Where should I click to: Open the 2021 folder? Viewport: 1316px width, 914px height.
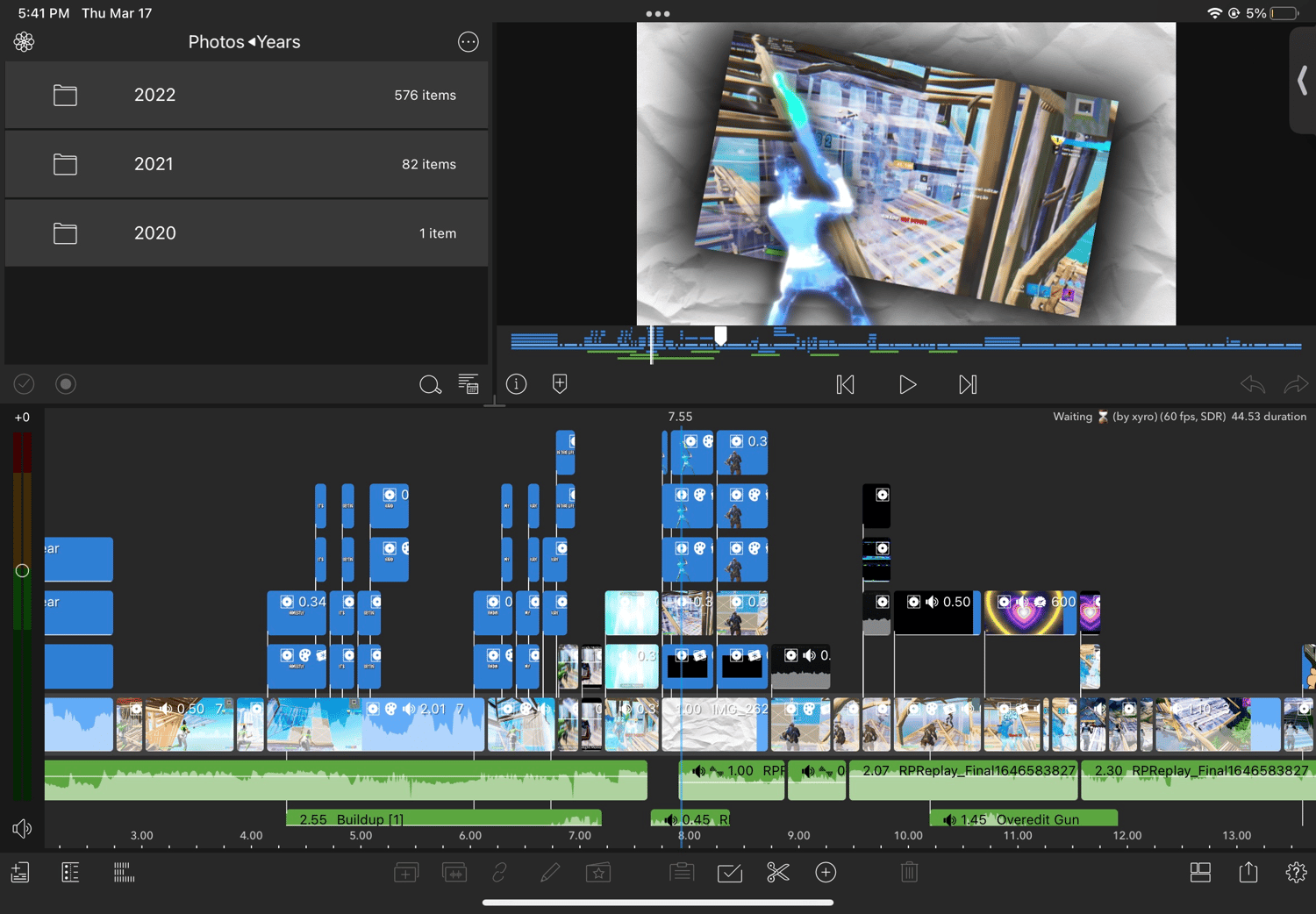(247, 164)
